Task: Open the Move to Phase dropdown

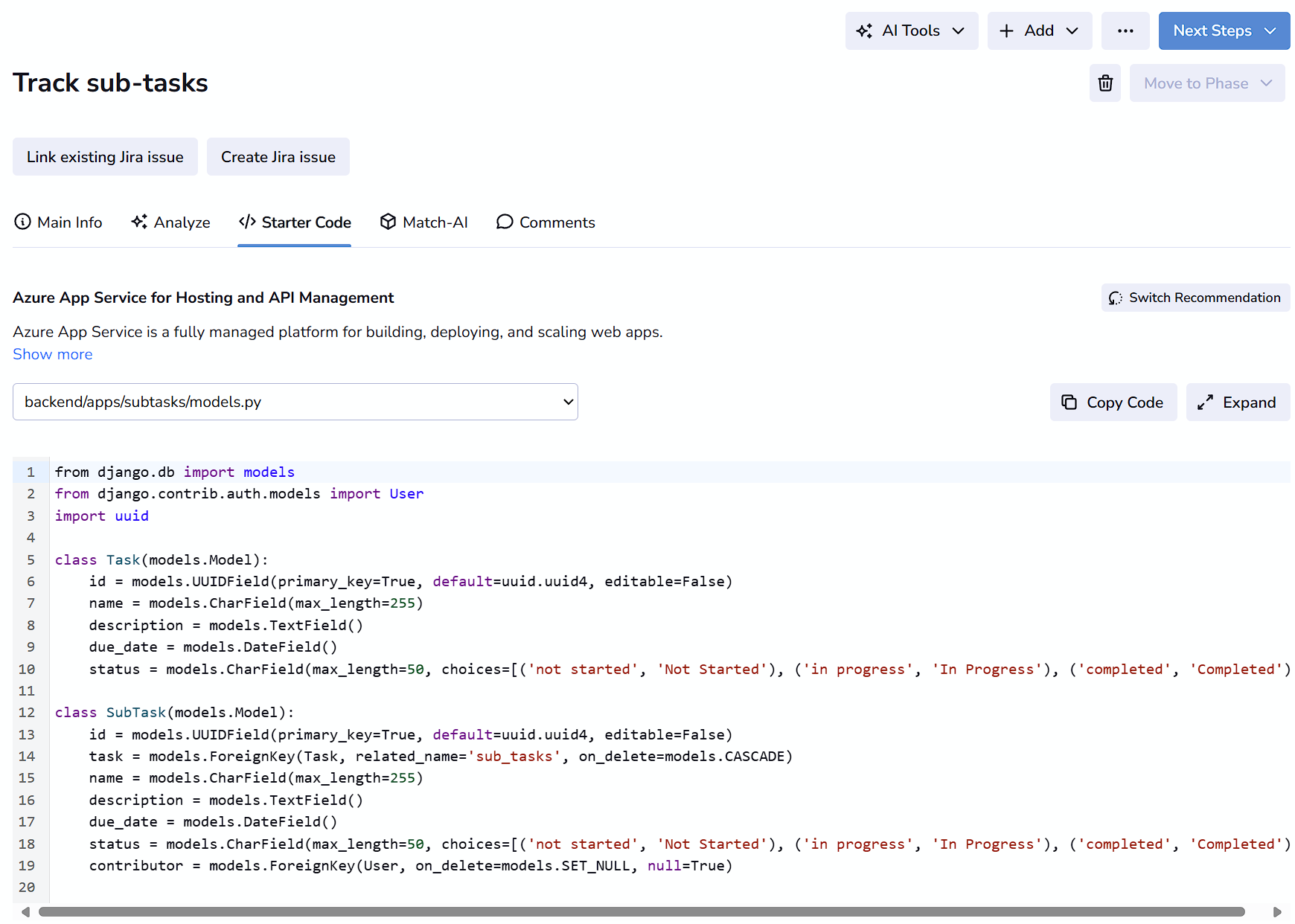Action: pos(1206,83)
